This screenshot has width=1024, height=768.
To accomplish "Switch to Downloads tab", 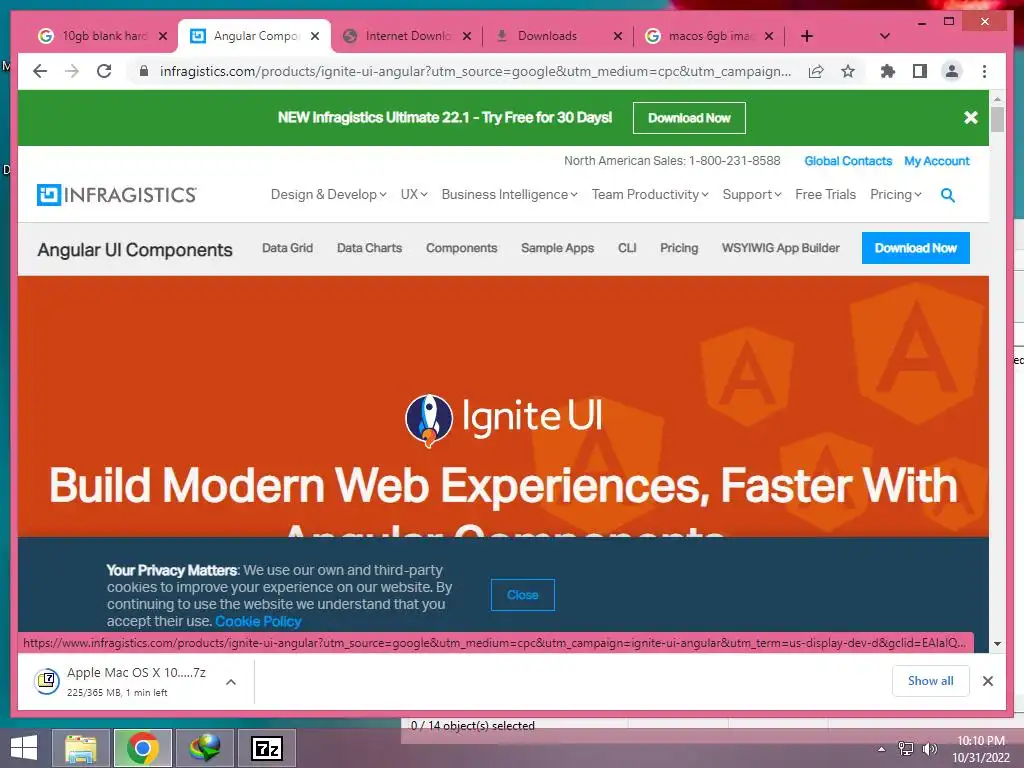I will click(x=547, y=36).
